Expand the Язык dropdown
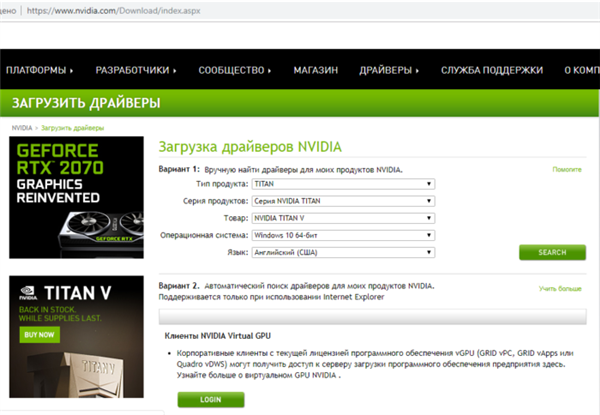This screenshot has height=415, width=600. [x=343, y=252]
